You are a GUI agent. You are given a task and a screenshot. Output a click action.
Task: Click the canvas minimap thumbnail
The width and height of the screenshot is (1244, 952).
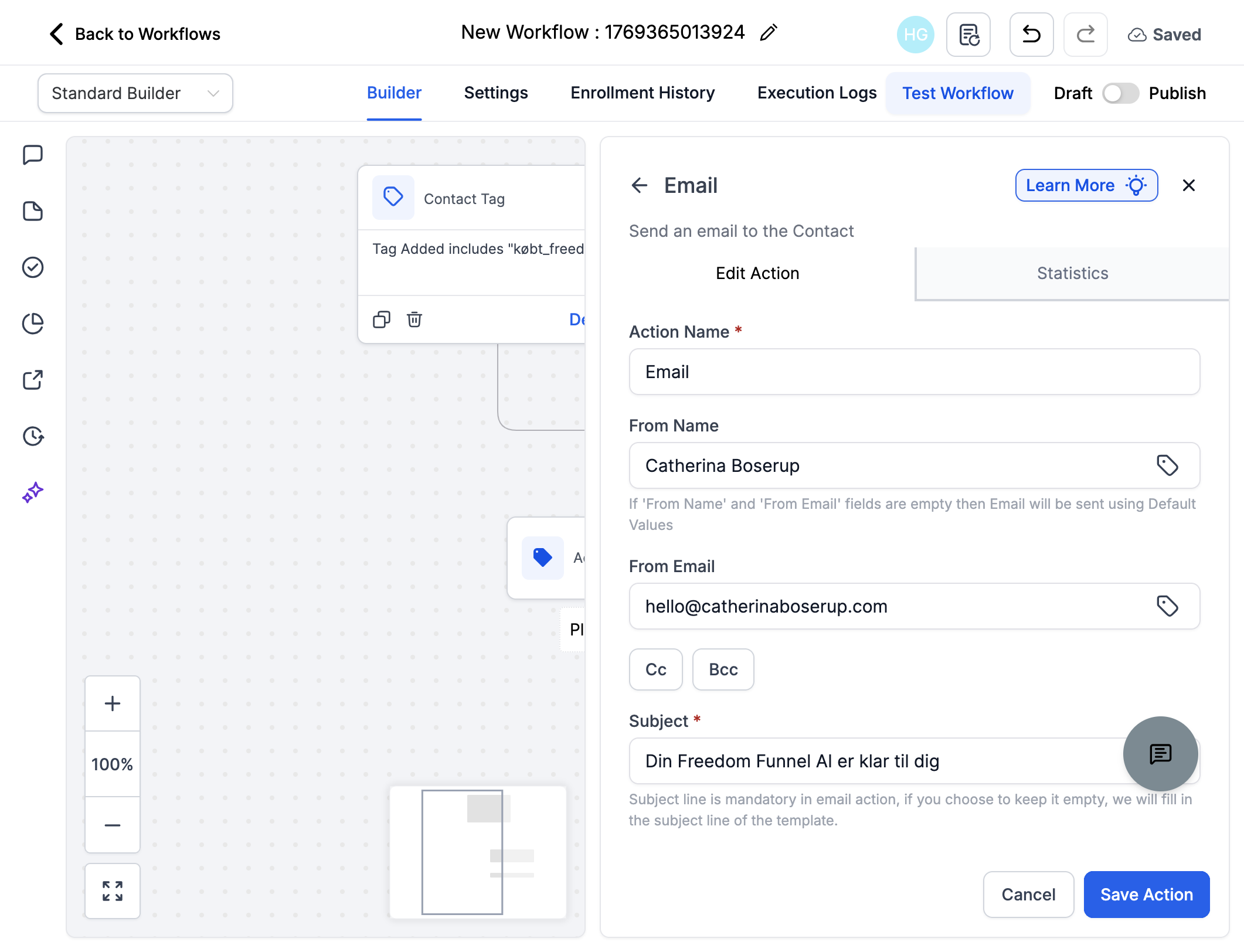(478, 852)
